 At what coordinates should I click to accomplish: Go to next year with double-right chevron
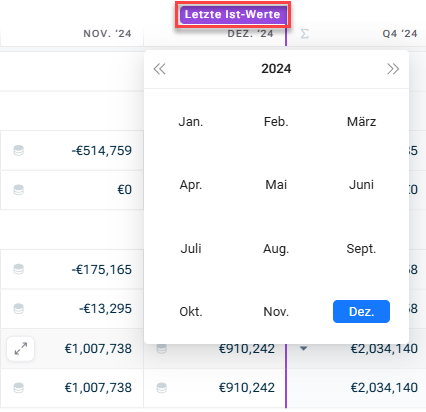(x=393, y=69)
